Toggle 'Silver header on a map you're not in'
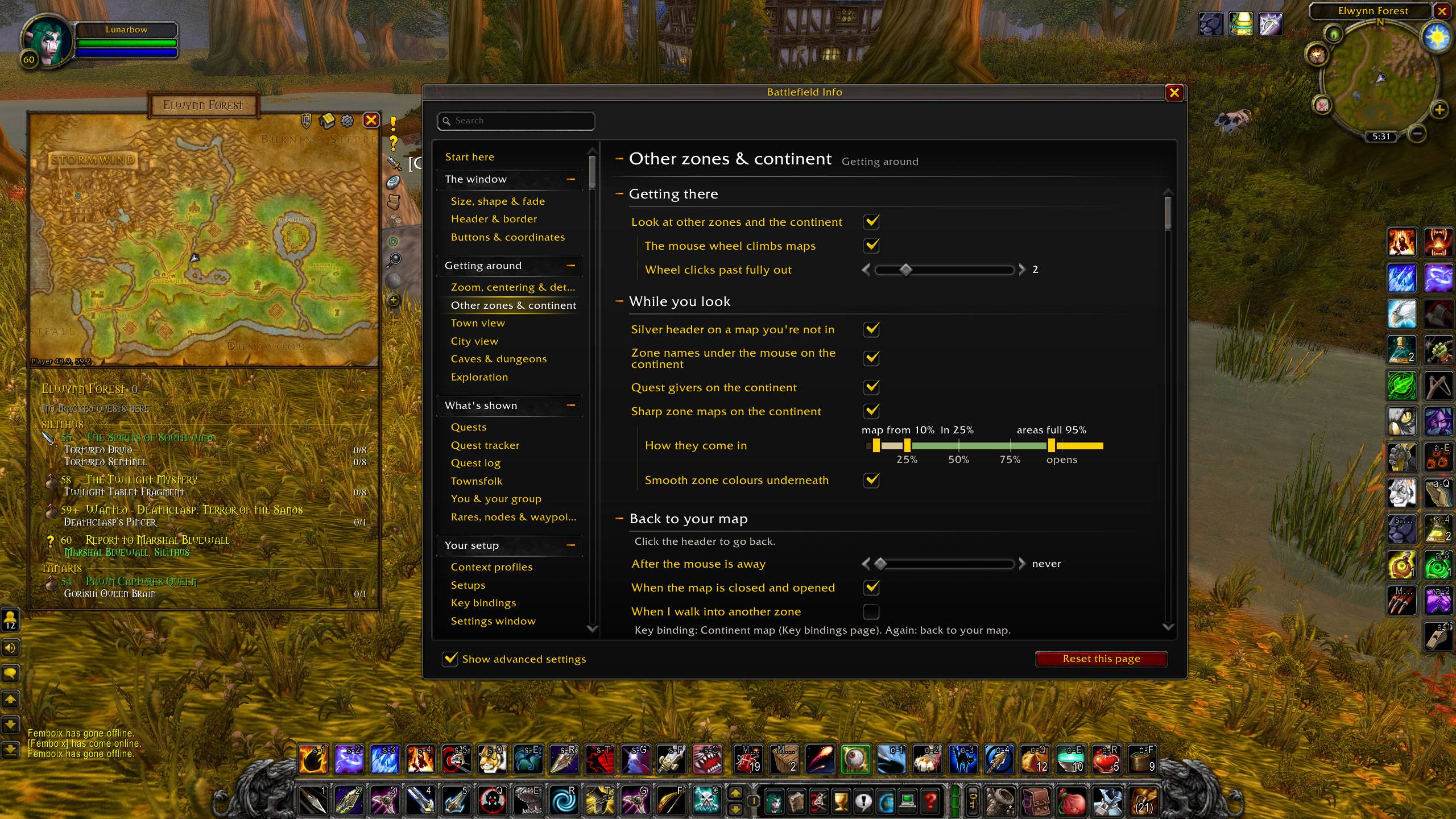The width and height of the screenshot is (1456, 819). [871, 329]
